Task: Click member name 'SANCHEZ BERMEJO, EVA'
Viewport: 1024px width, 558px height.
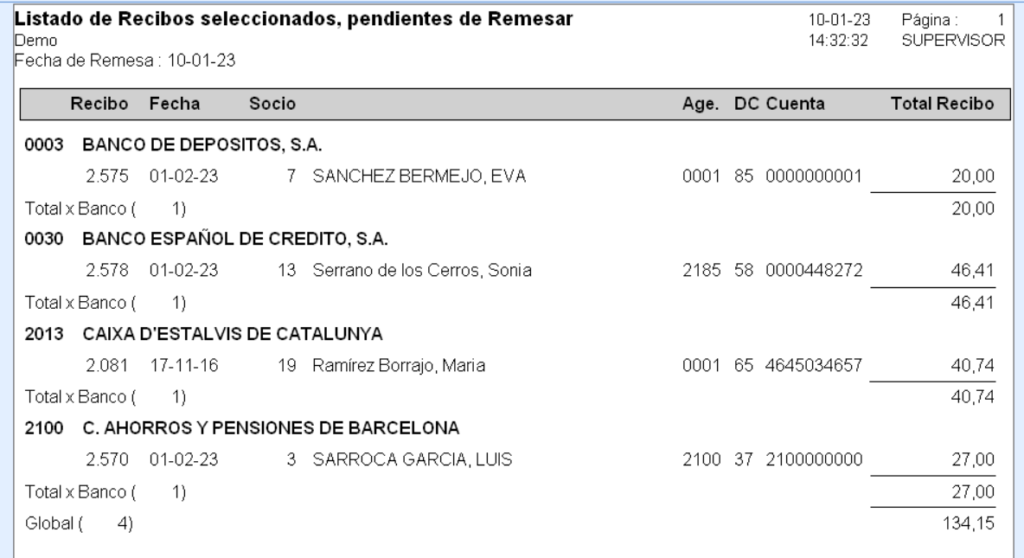Action: 419,177
